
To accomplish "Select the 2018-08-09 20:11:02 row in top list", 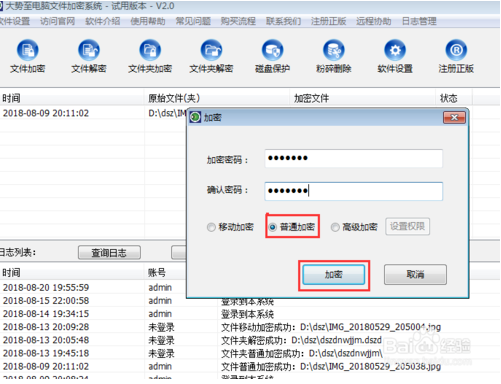I will (x=93, y=113).
